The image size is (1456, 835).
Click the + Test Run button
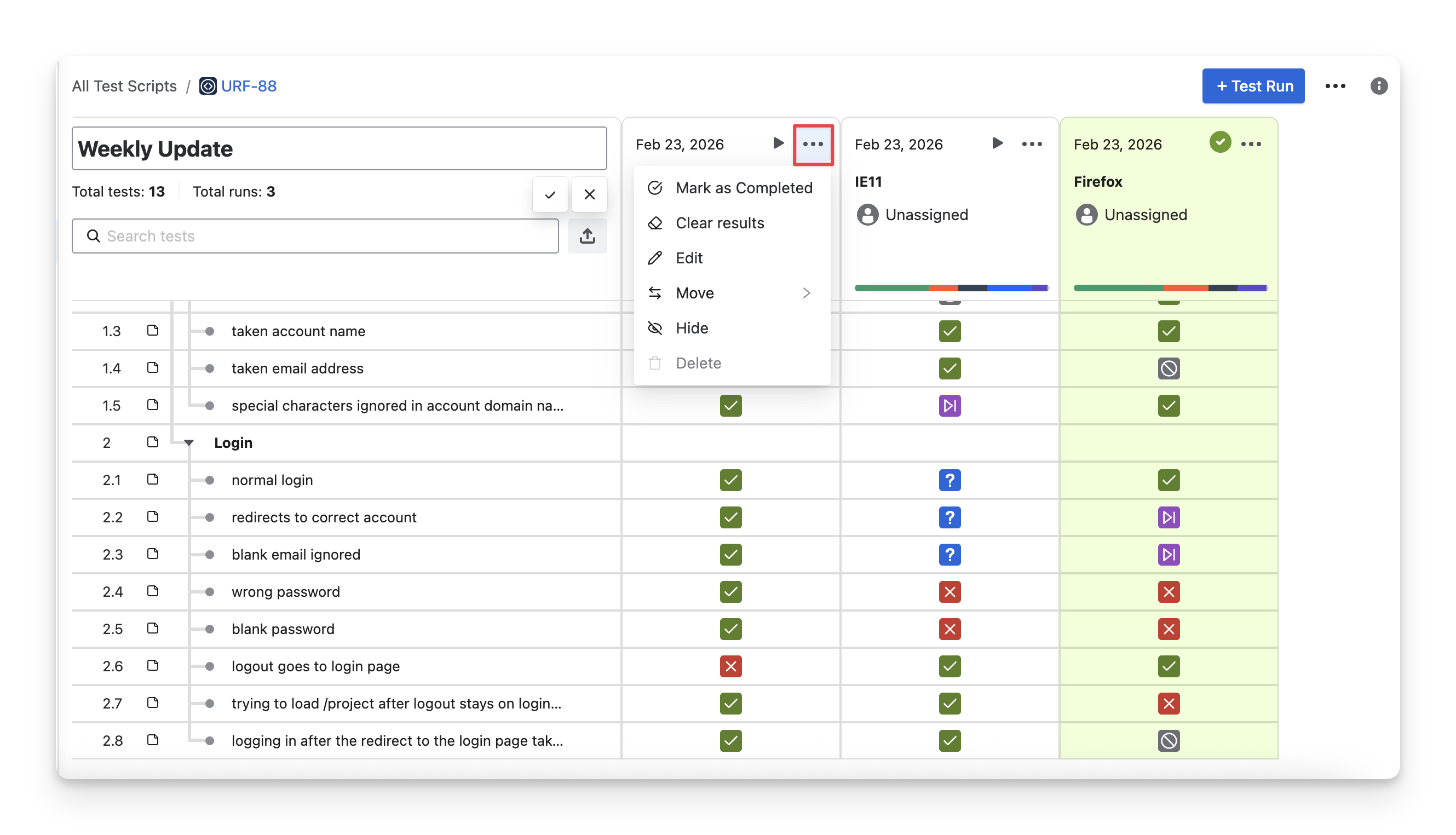[x=1252, y=86]
